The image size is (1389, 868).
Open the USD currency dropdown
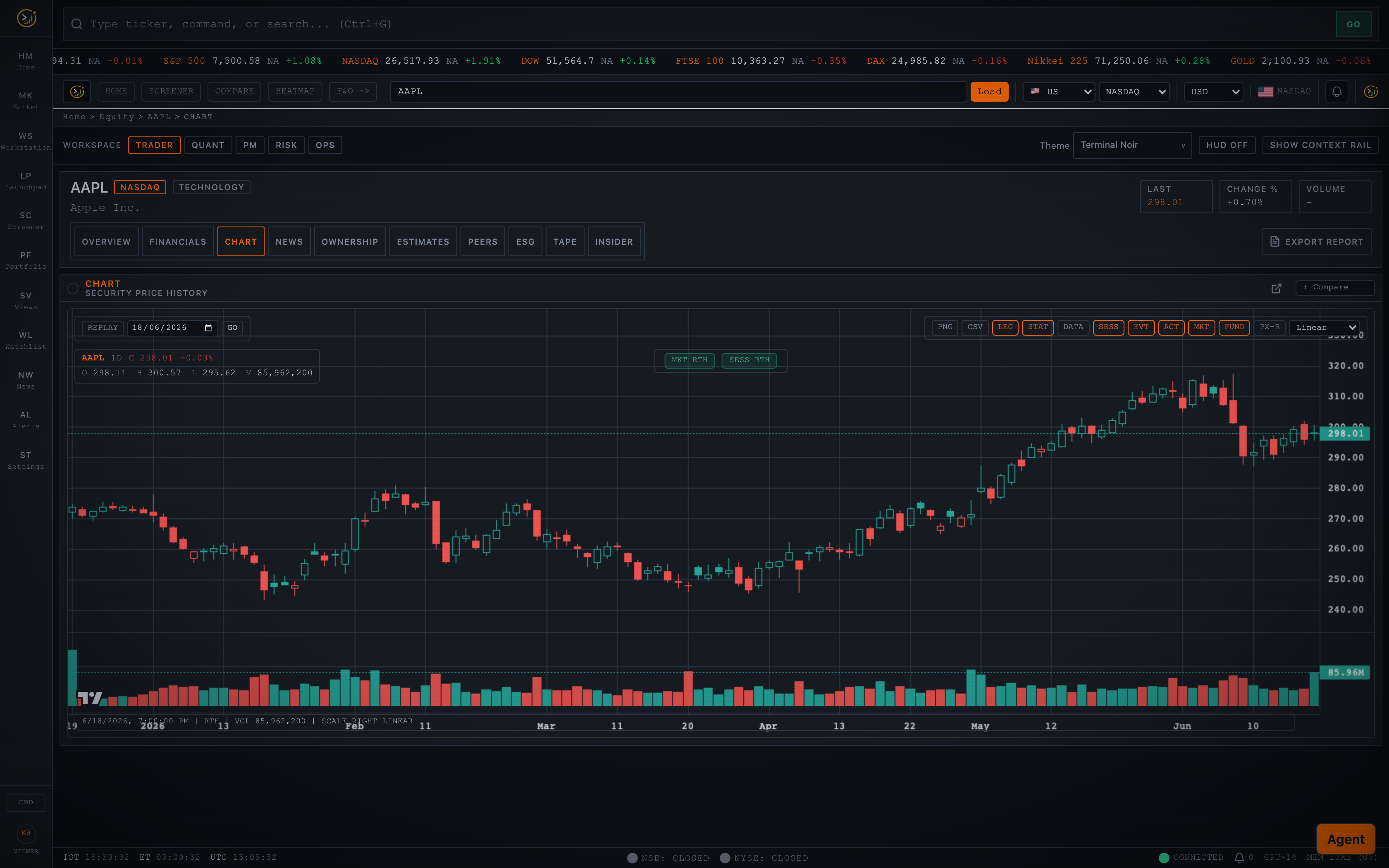[x=1213, y=92]
